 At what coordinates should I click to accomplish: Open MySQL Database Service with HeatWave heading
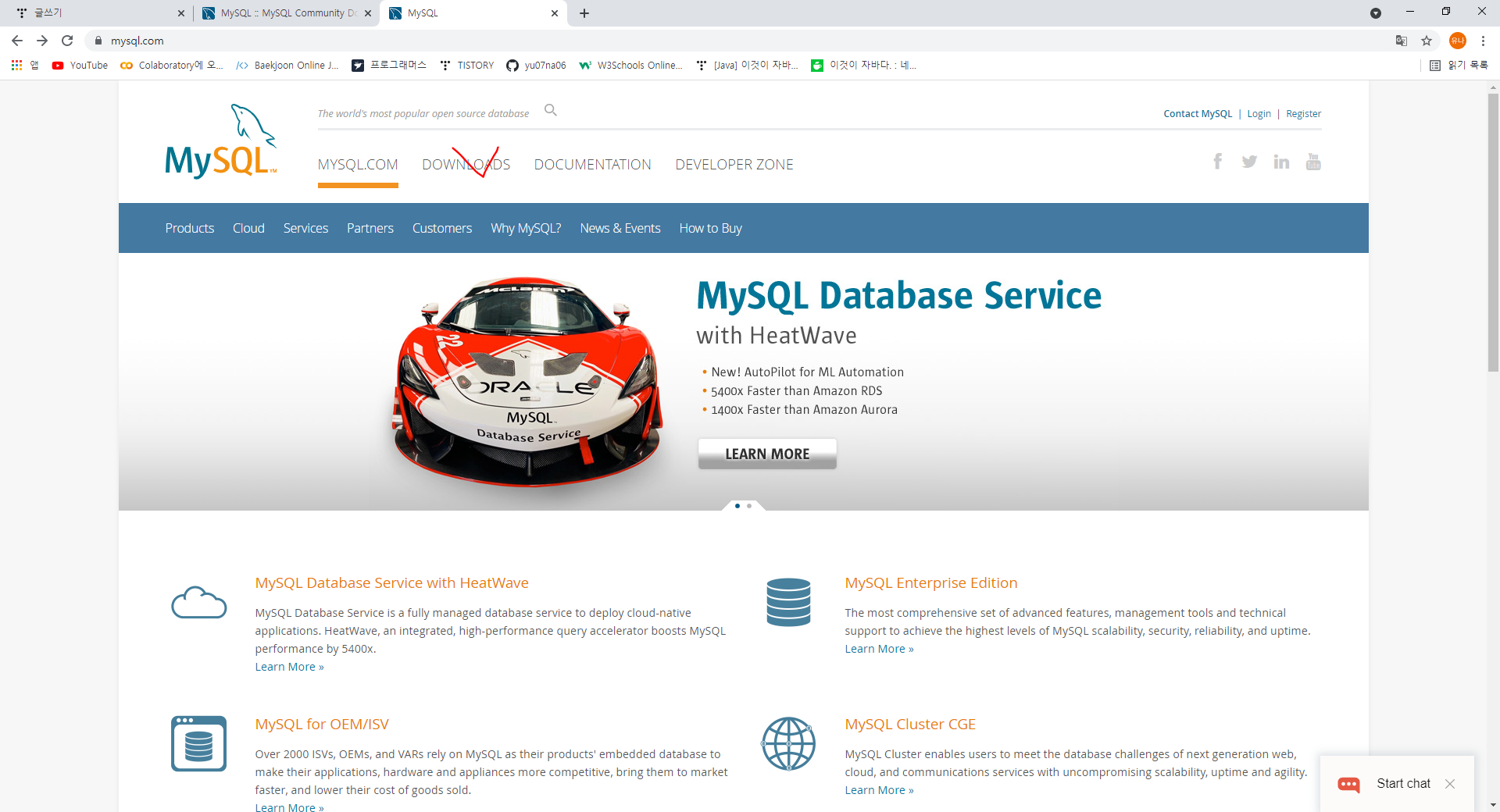(391, 583)
